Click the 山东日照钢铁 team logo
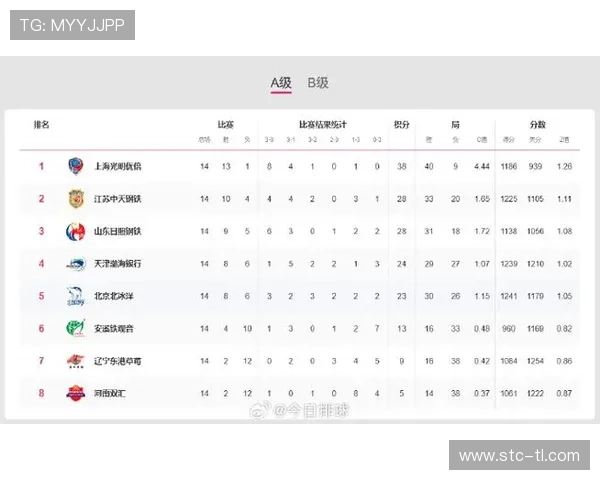 tap(76, 232)
